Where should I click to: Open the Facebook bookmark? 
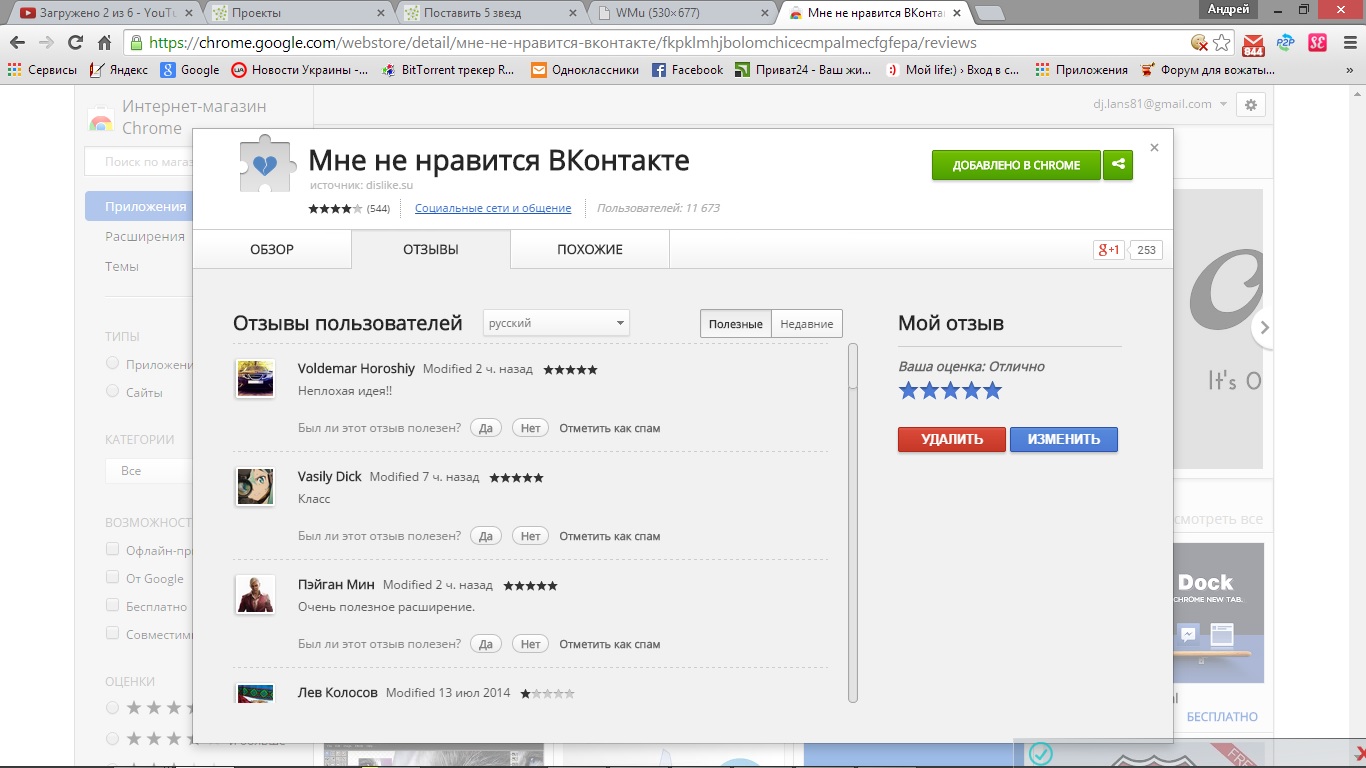[x=687, y=70]
